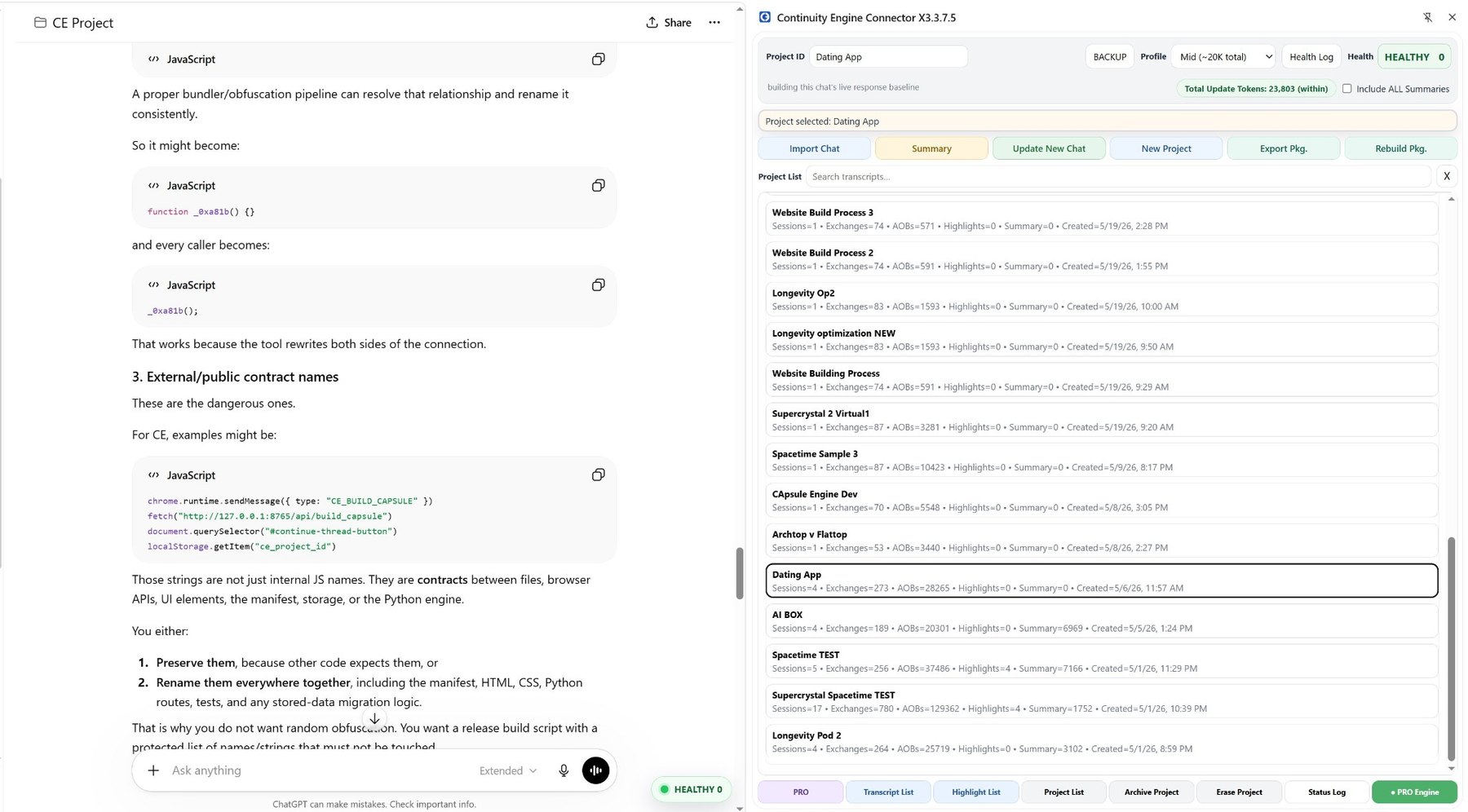Select the AI BOX project
This screenshot has width=1468, height=812.
click(1101, 621)
